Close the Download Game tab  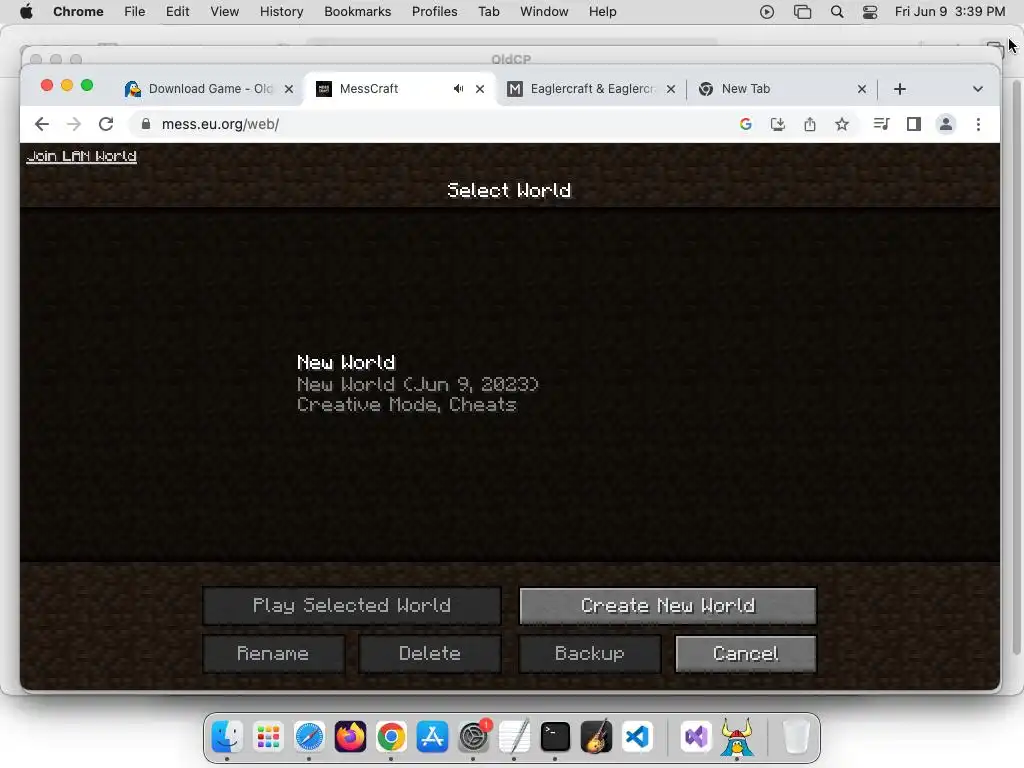coord(289,89)
